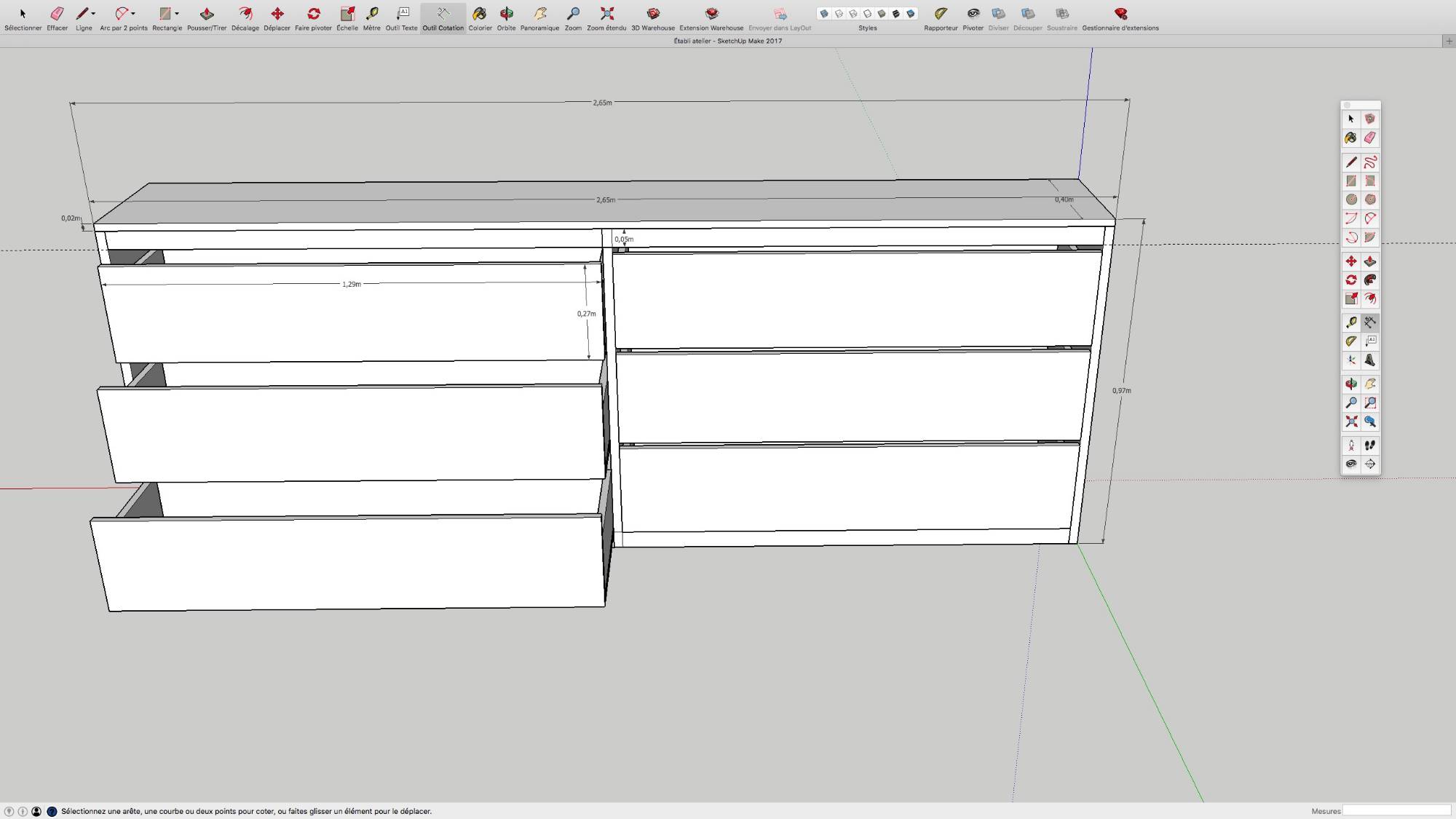Open the Ligne tool dropdown arrow

pyautogui.click(x=93, y=13)
